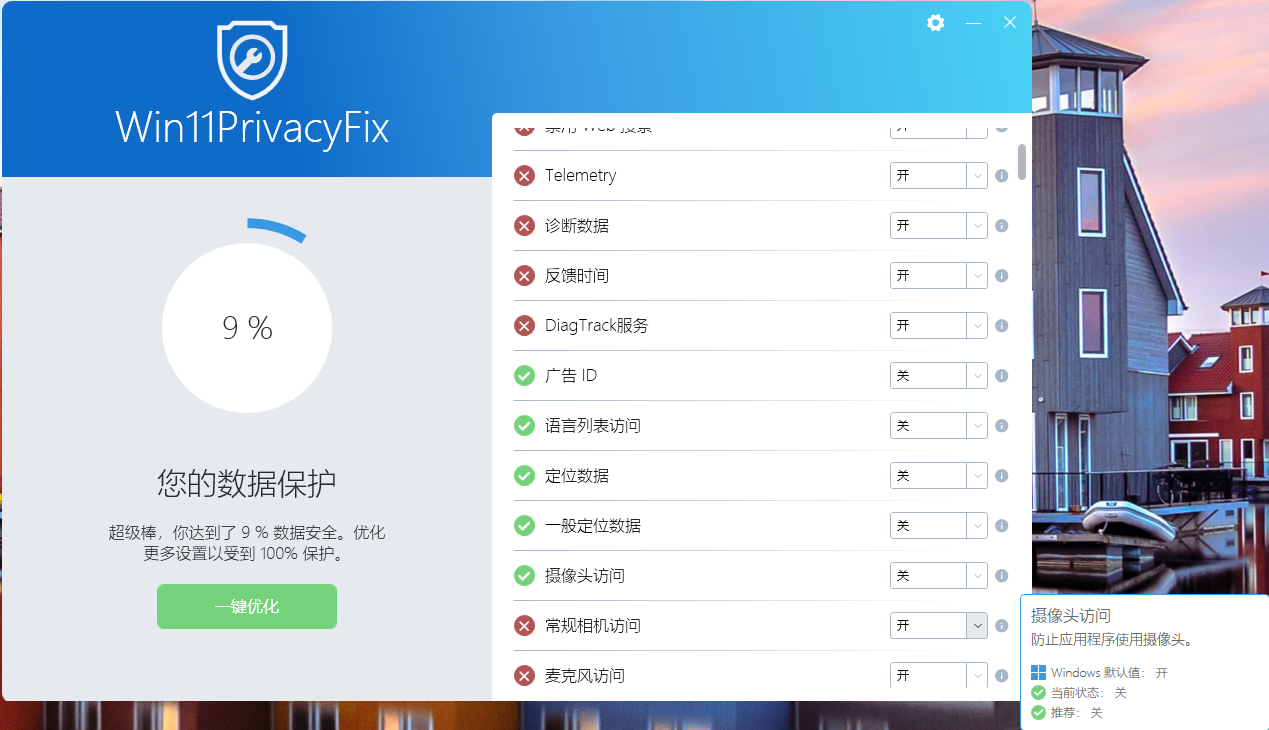The image size is (1269, 730).
Task: Open the 广告 ID setting dropdown
Action: tap(939, 376)
